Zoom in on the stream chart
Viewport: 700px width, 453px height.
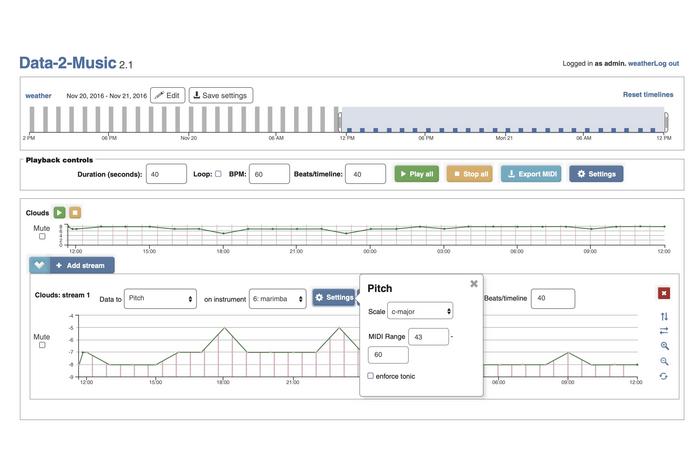point(664,346)
